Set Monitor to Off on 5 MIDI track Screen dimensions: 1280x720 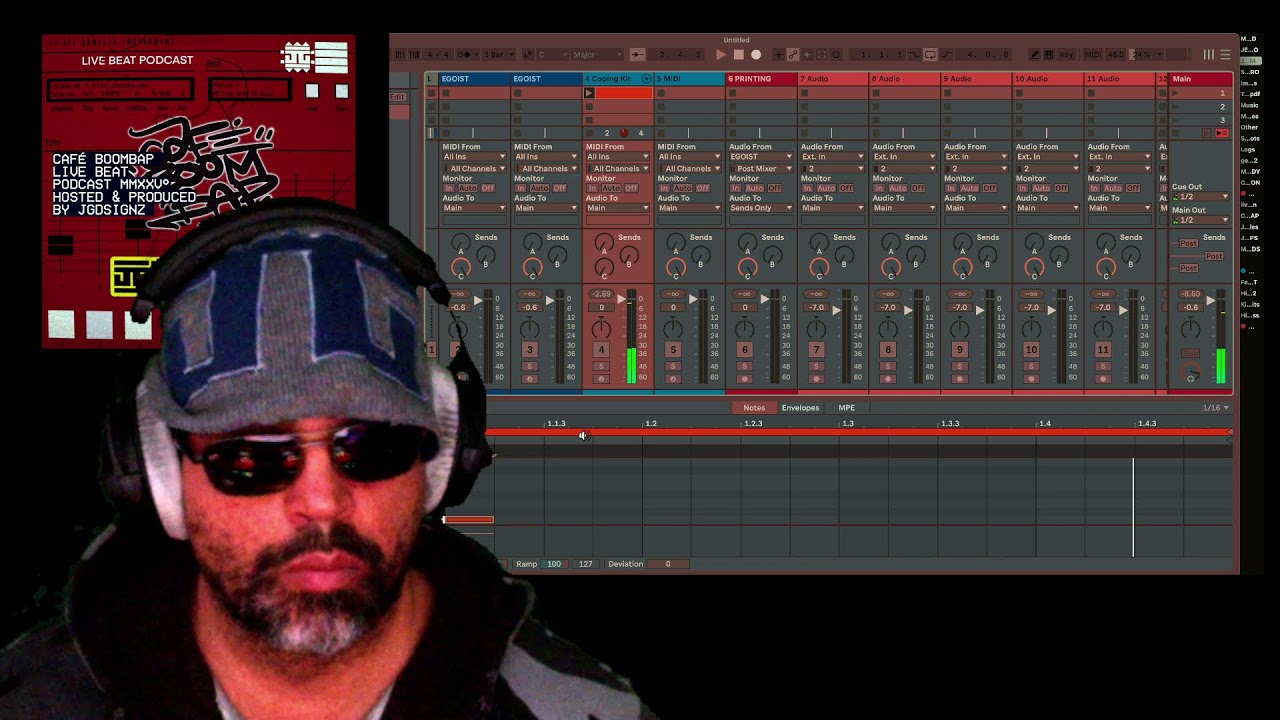(x=703, y=188)
